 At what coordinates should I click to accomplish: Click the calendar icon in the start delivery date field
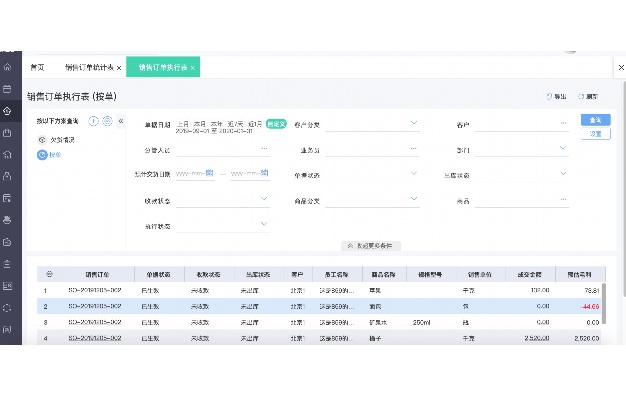coord(210,173)
